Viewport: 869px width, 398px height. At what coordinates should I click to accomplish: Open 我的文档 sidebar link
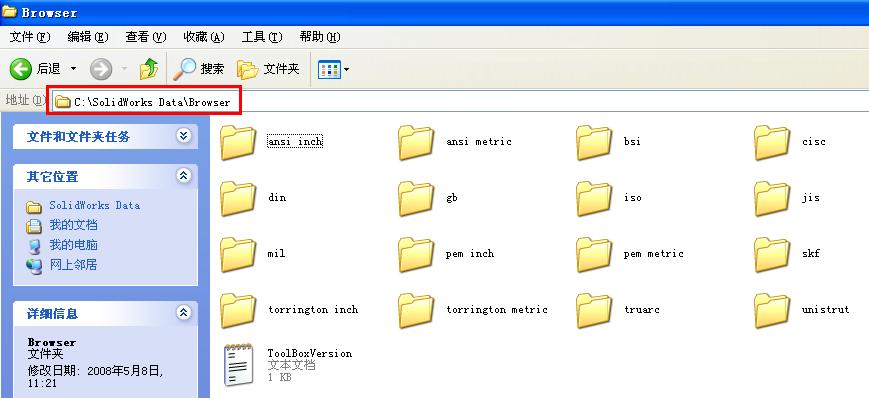(x=73, y=225)
